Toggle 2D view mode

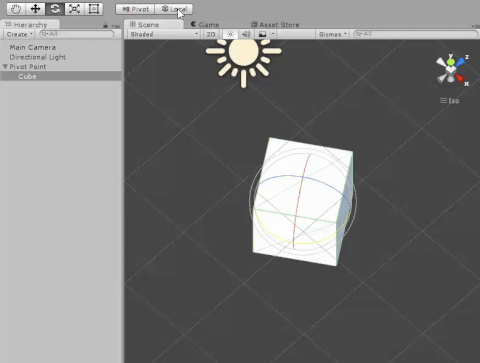(211, 34)
